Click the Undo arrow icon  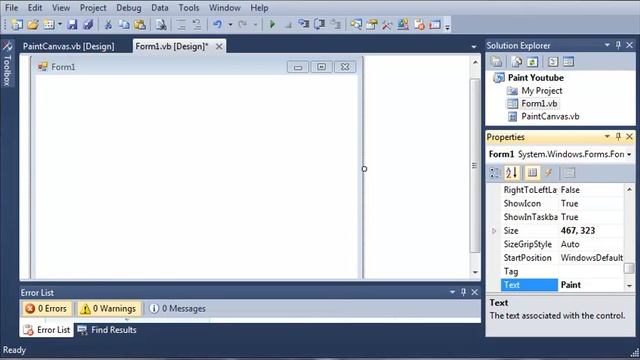point(217,24)
